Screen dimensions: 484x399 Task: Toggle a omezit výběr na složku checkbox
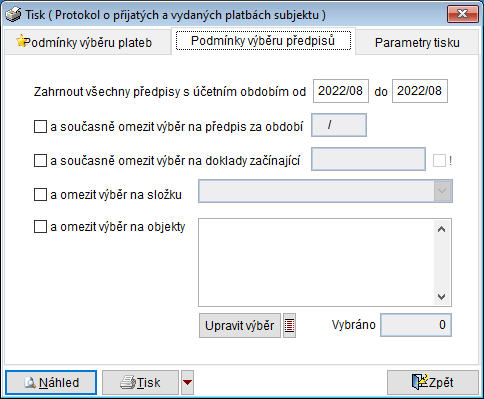click(40, 194)
